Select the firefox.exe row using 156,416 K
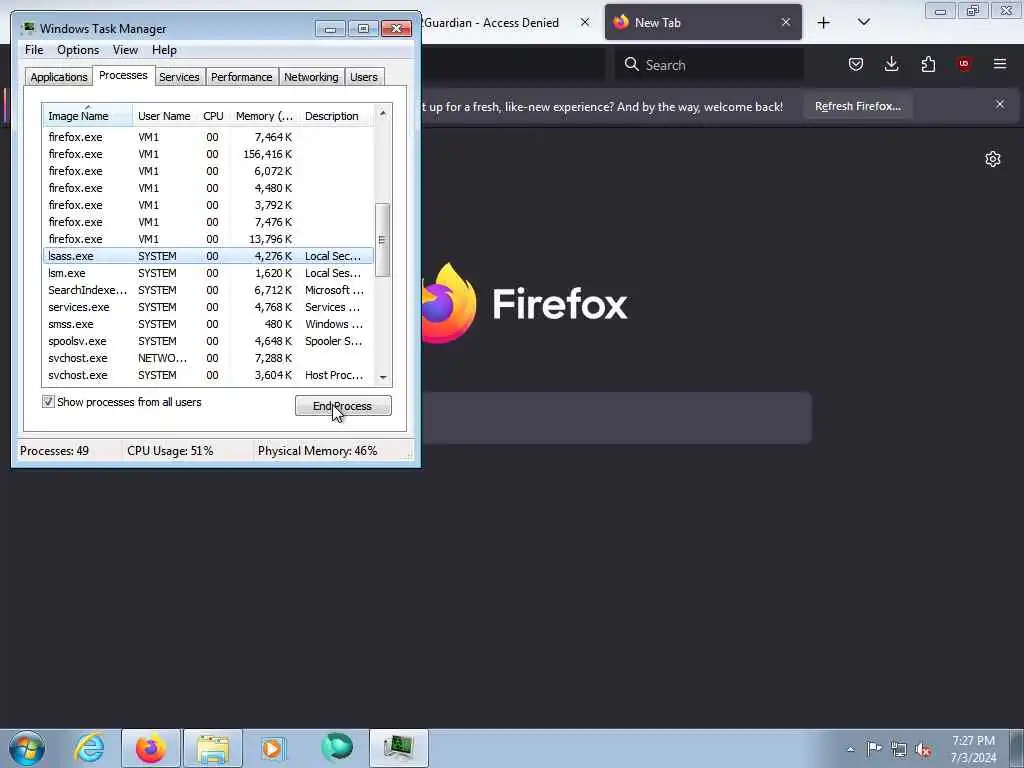The height and width of the screenshot is (768, 1024). pos(208,154)
